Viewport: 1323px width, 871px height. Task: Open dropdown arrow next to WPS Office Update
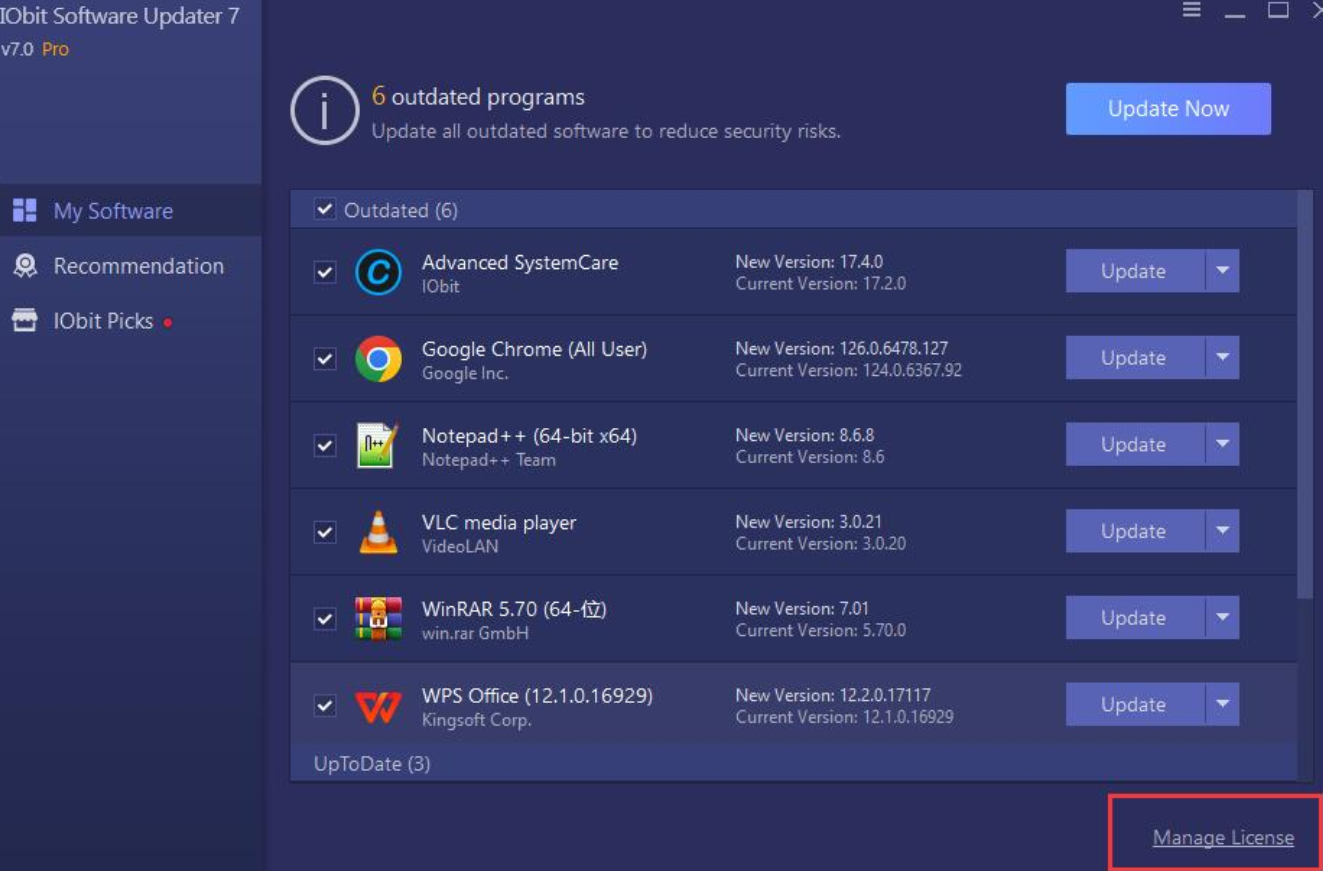[1222, 704]
